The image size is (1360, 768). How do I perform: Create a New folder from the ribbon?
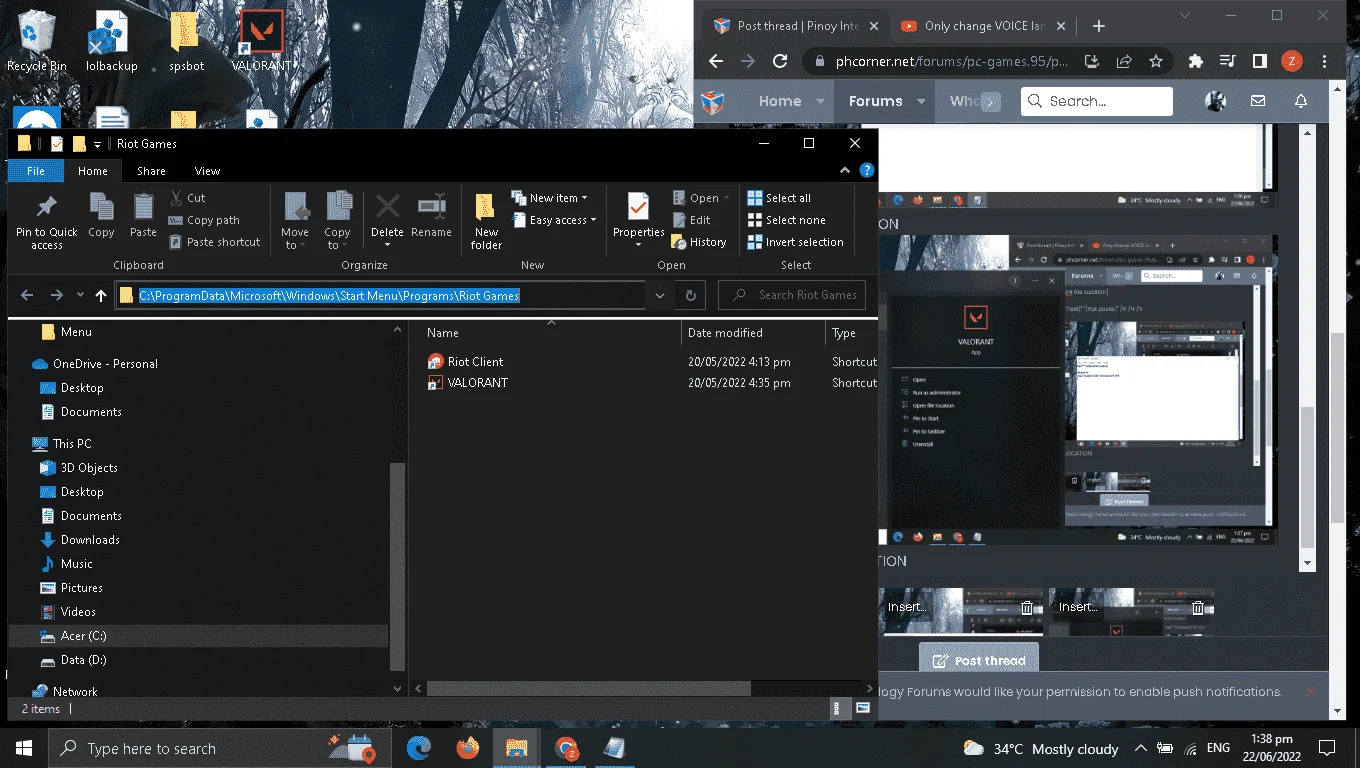click(486, 221)
